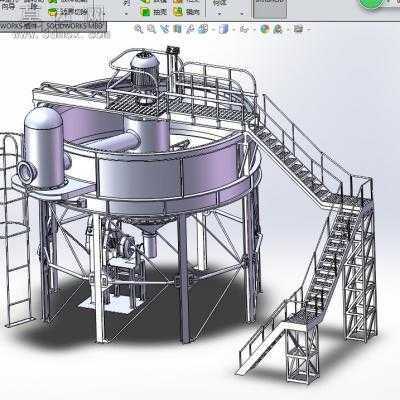Open the View Orientation icon

click(202, 29)
